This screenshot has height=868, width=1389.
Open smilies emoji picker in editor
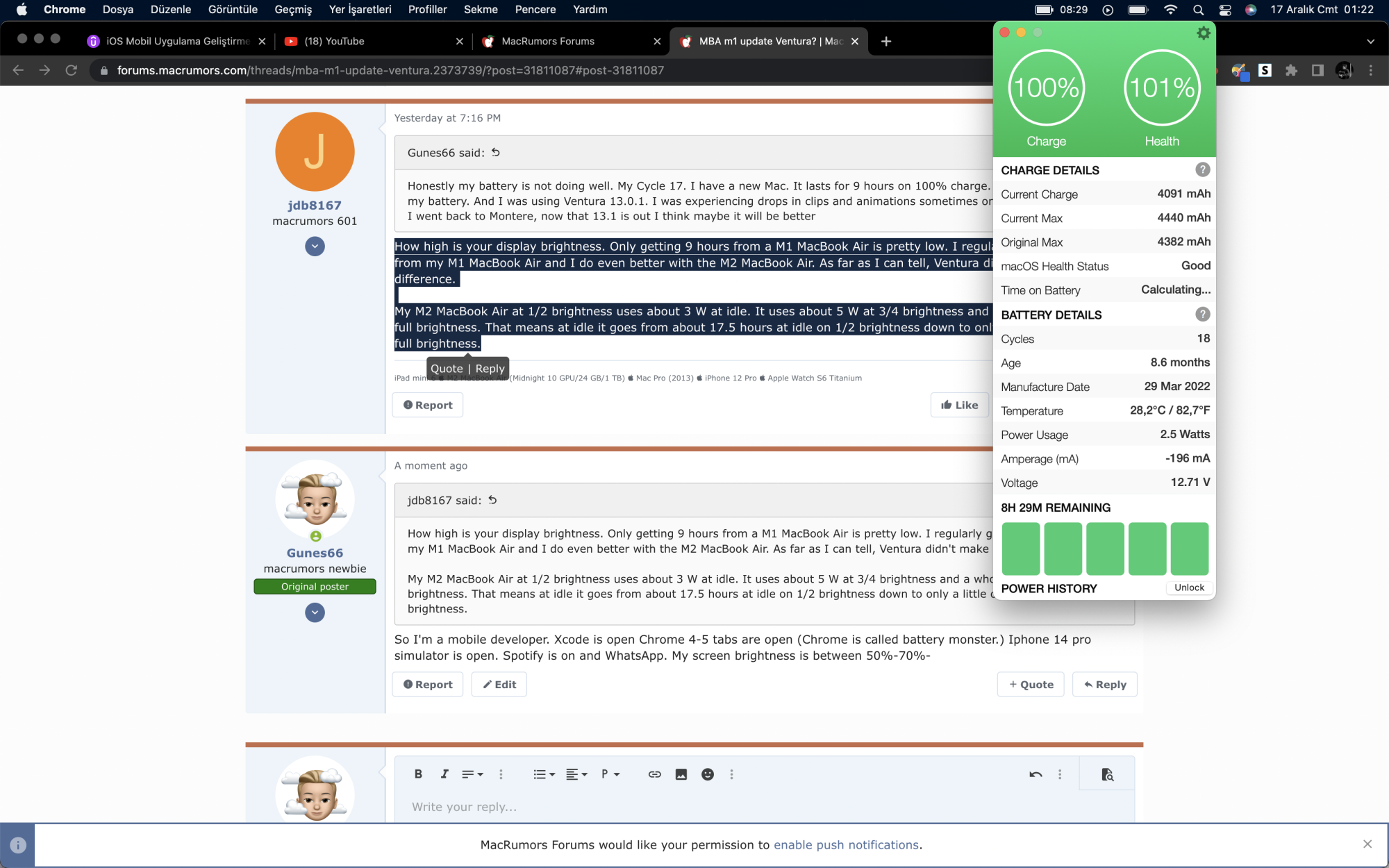click(x=707, y=774)
